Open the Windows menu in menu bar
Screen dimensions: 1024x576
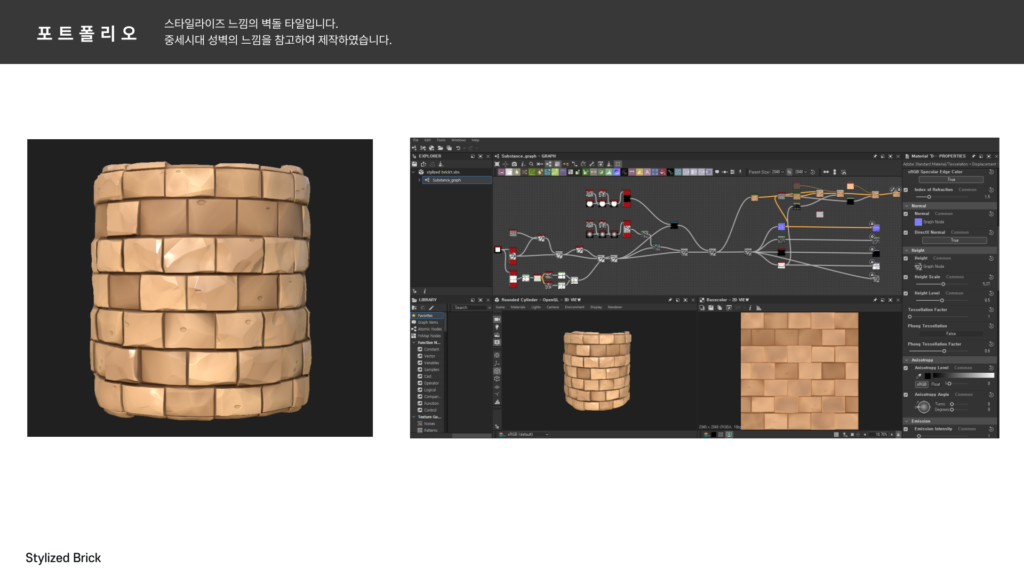(x=458, y=140)
